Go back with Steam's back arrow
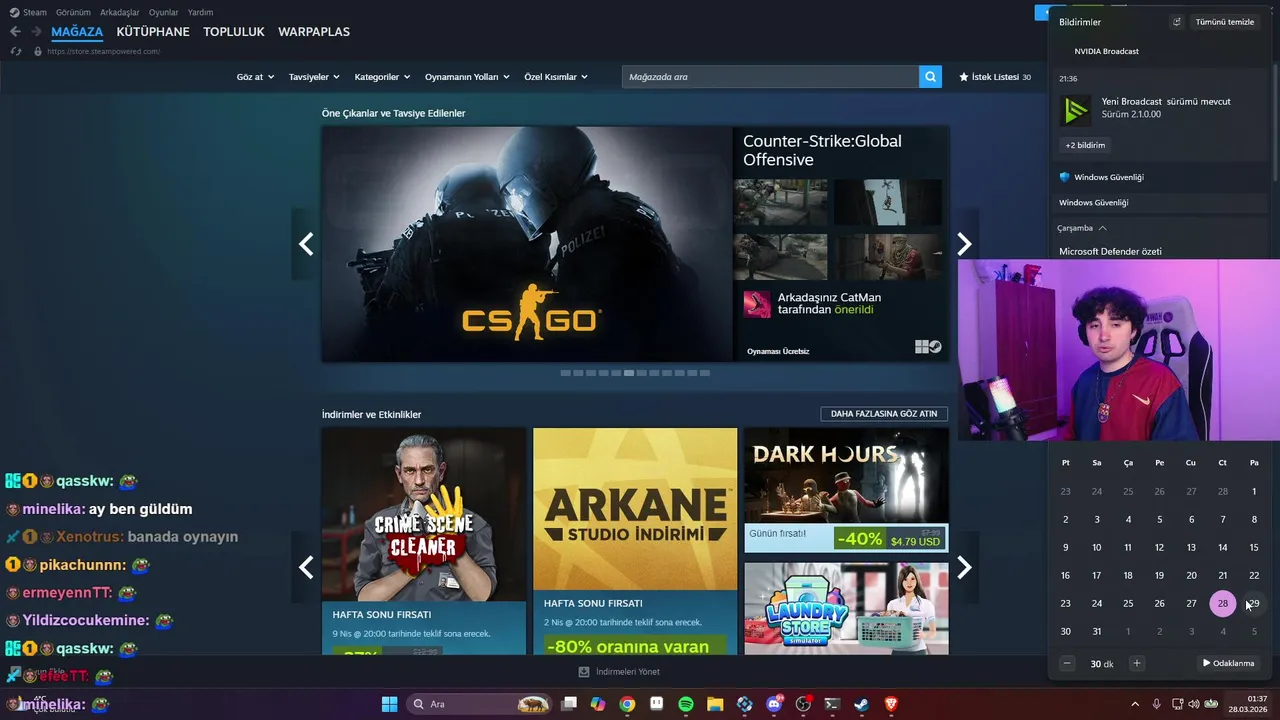The image size is (1280, 720). [x=15, y=32]
